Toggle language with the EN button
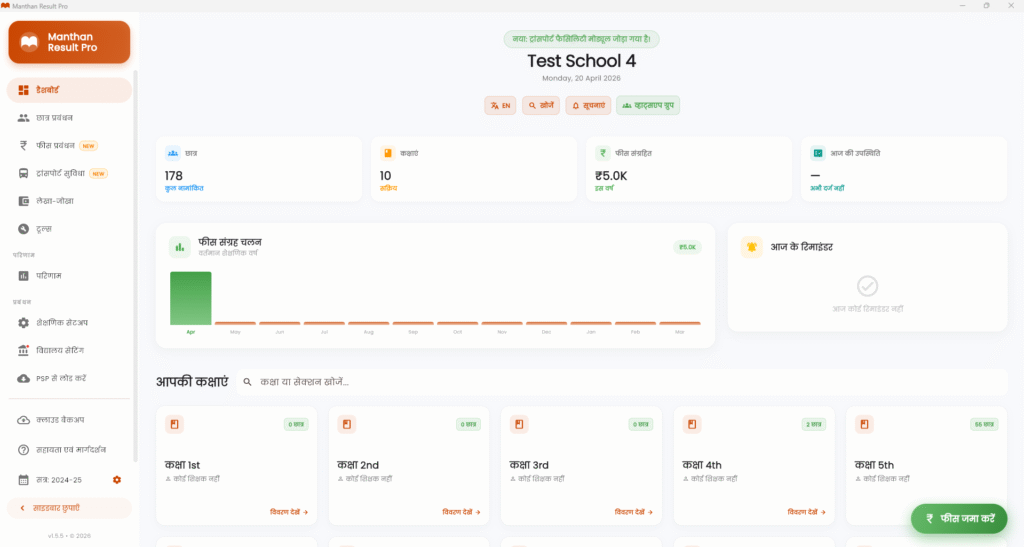Viewport: 1024px width, 547px height. click(500, 105)
